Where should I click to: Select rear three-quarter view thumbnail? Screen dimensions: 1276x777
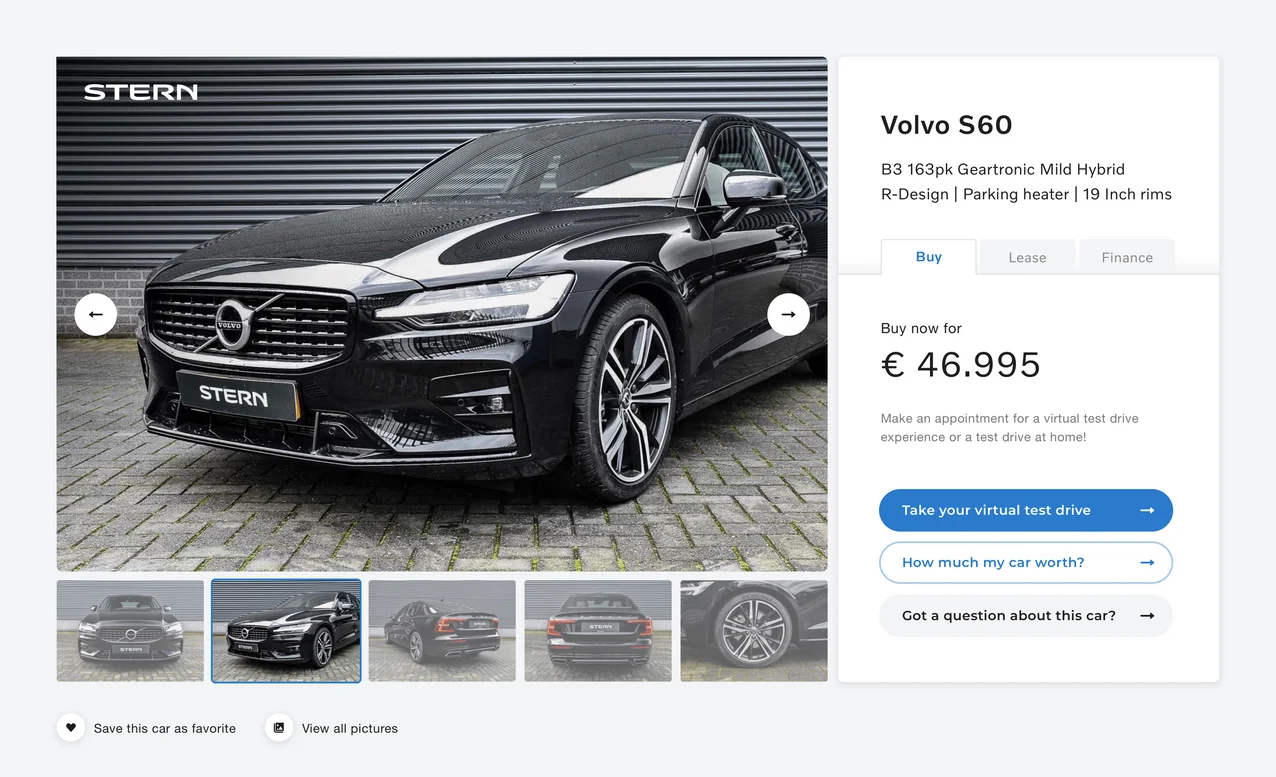[x=442, y=631]
